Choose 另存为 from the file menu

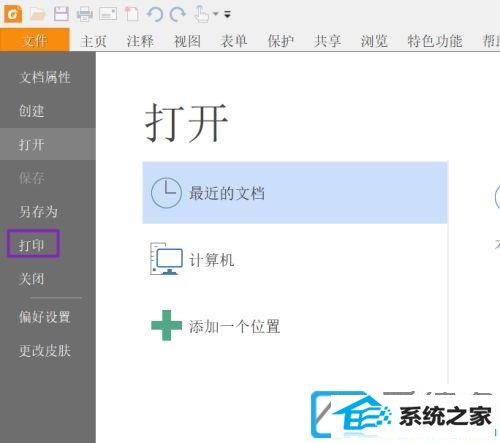click(38, 212)
